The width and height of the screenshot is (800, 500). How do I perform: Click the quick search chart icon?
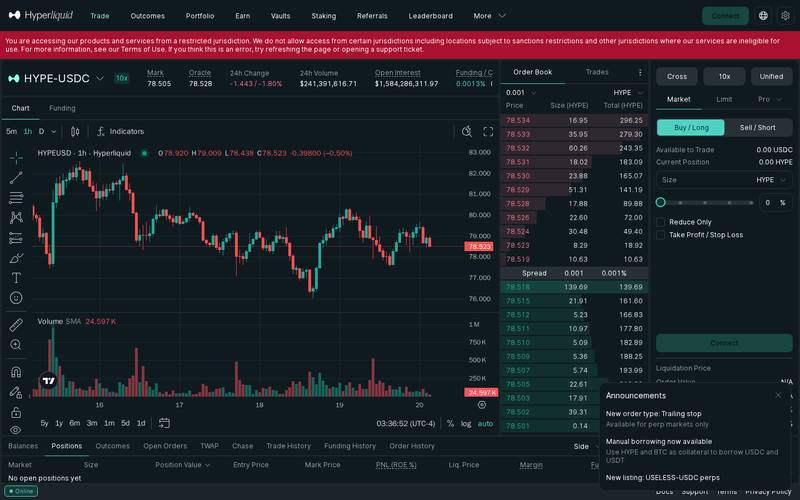pyautogui.click(x=466, y=132)
